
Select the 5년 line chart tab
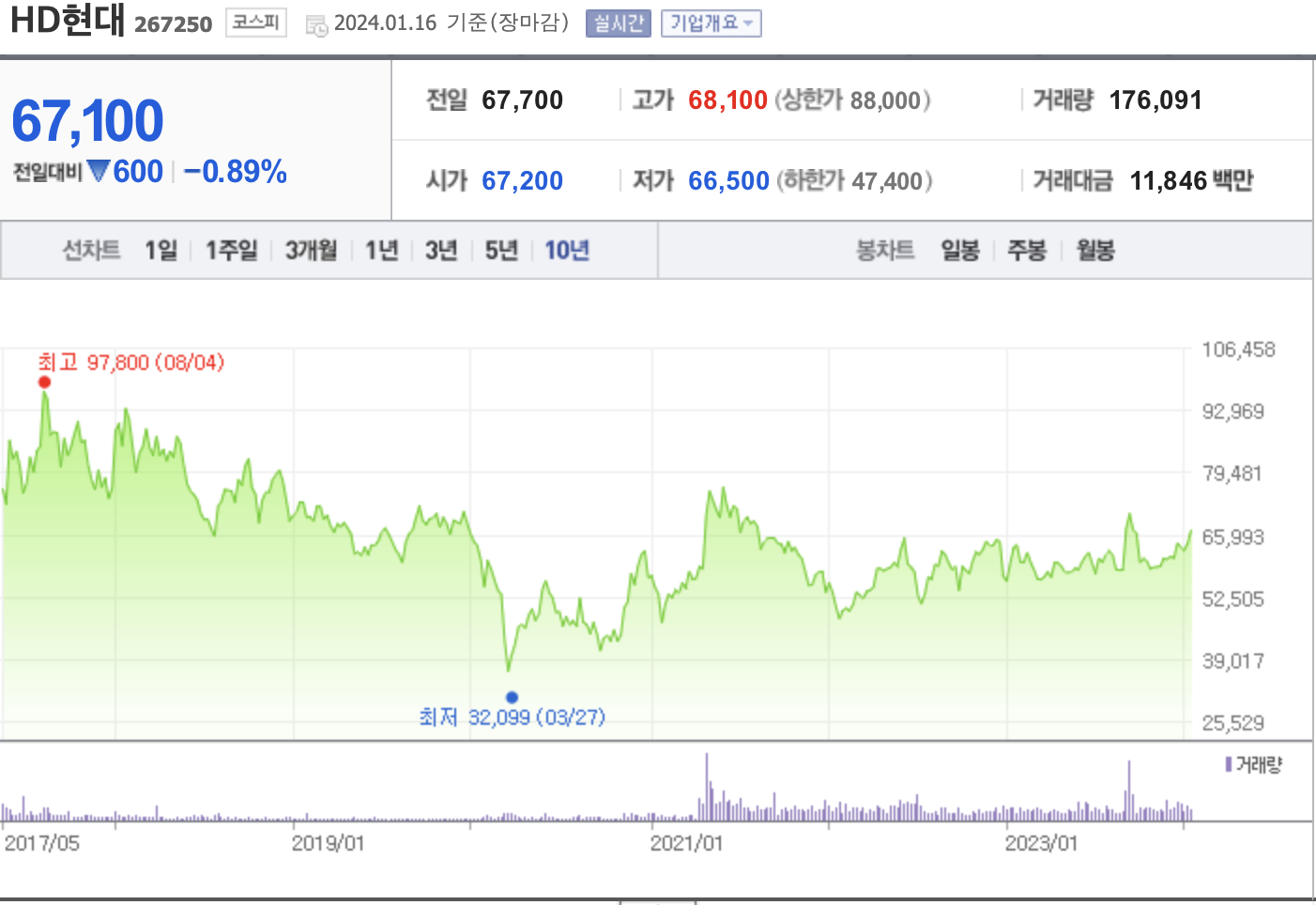501,251
